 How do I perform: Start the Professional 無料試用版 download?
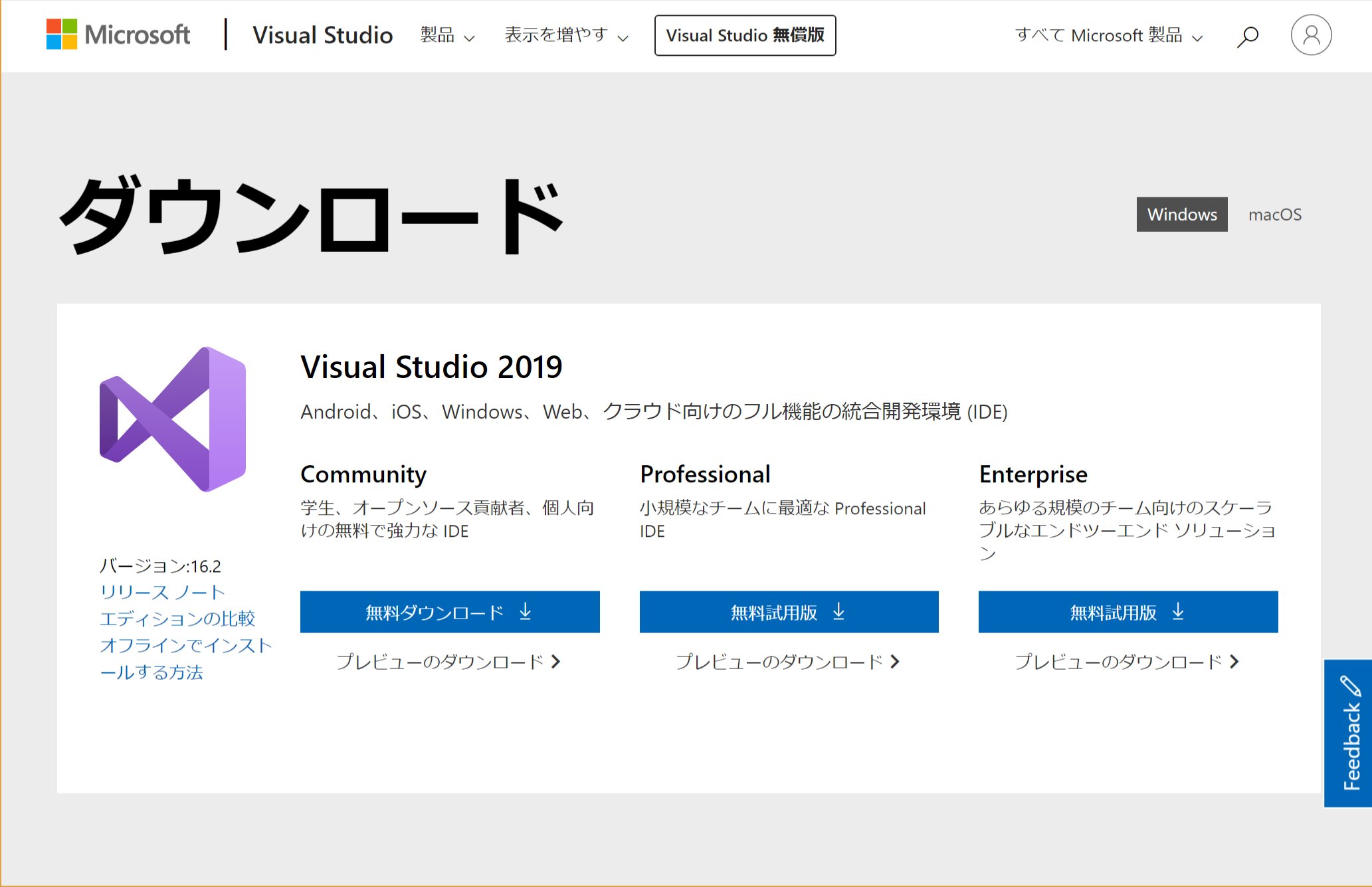coord(789,612)
